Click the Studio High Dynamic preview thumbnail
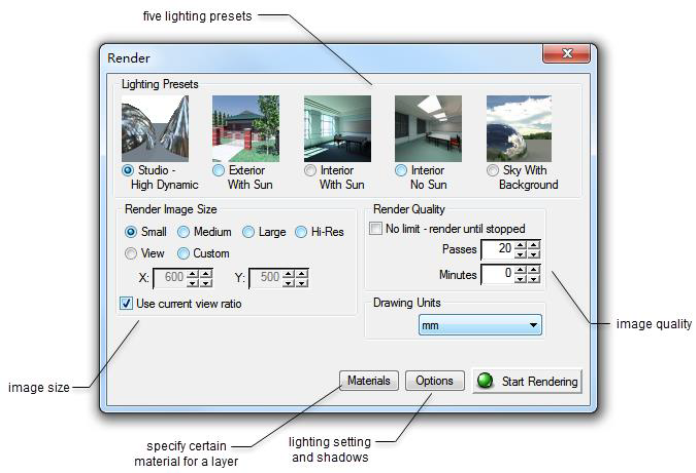 (x=155, y=128)
